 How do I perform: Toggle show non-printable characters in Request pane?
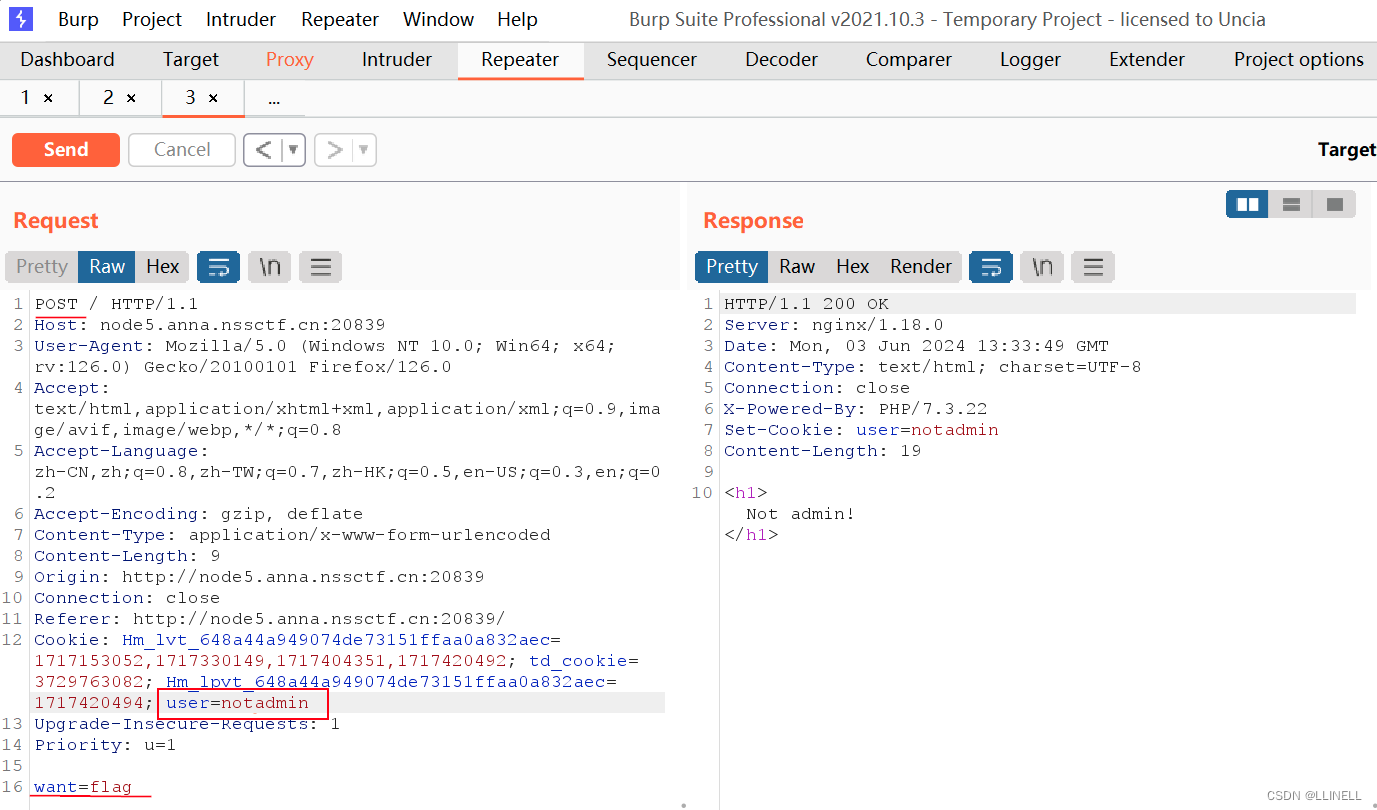pos(269,266)
